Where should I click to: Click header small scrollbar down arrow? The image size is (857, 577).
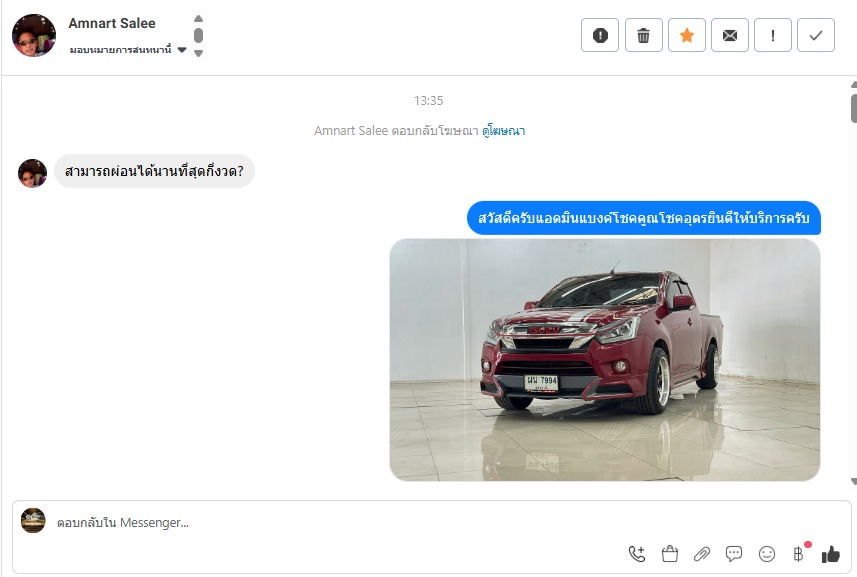point(198,53)
